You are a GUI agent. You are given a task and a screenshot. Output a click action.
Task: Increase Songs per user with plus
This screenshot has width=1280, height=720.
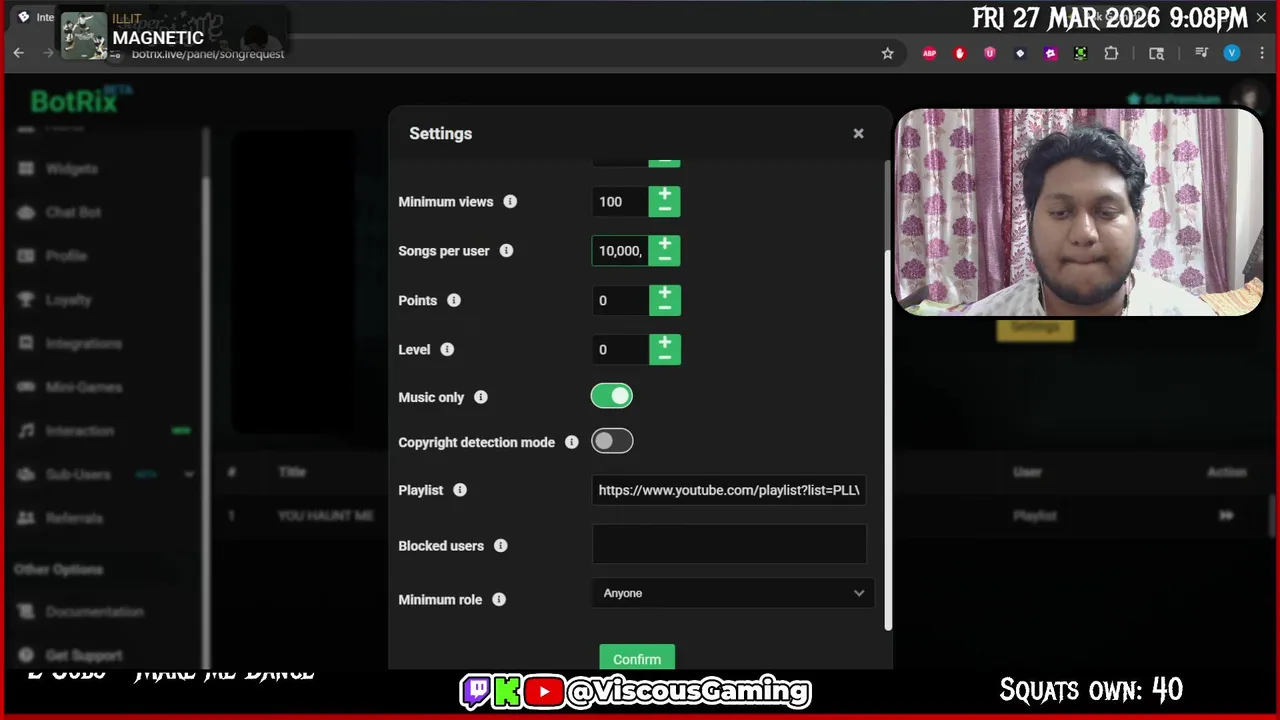click(x=665, y=243)
